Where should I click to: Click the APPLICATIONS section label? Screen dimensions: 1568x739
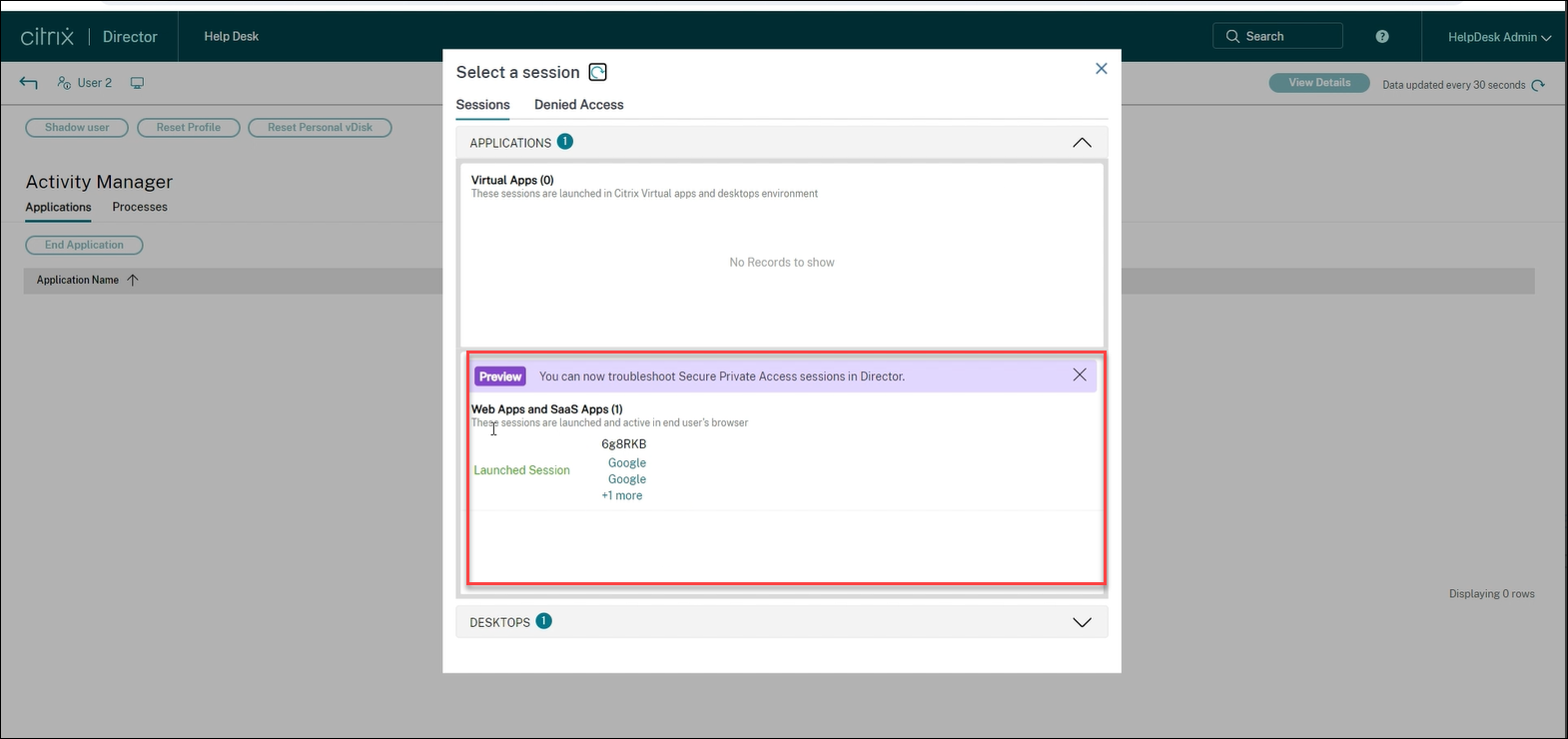click(510, 143)
